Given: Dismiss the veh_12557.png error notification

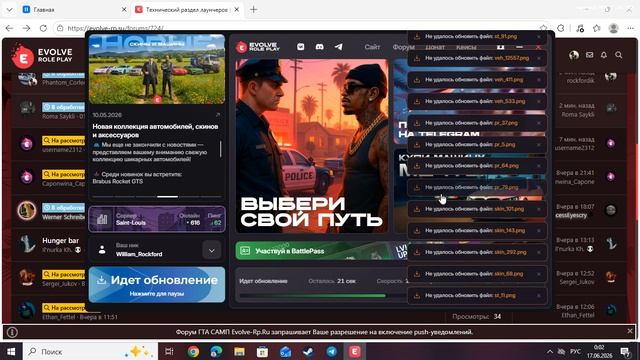Looking at the screenshot, I should (539, 58).
